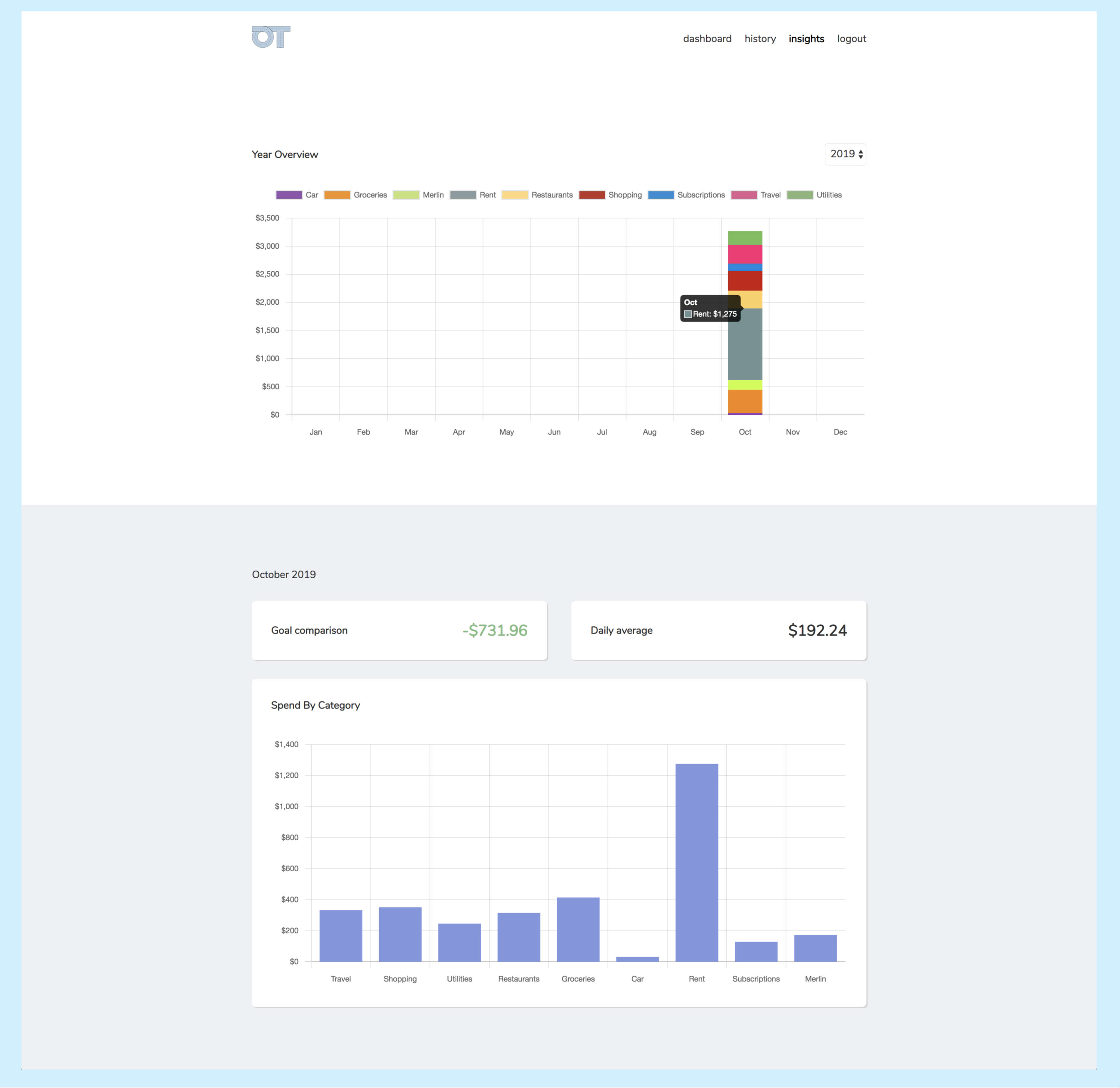Toggle the Car legend swatch
The width and height of the screenshot is (1120, 1088).
(289, 195)
